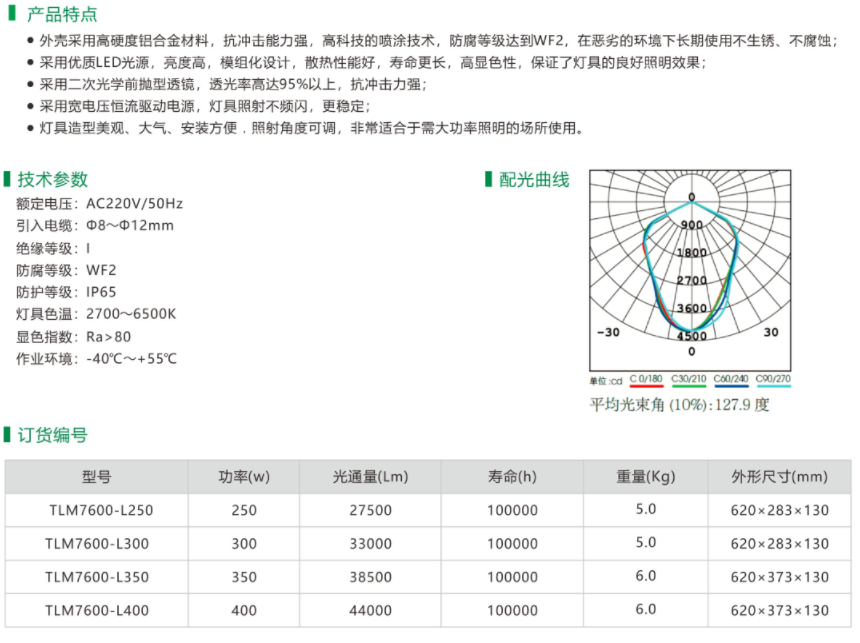This screenshot has width=860, height=643.
Task: Click the TLM7600-L250 model cell
Action: (99, 510)
